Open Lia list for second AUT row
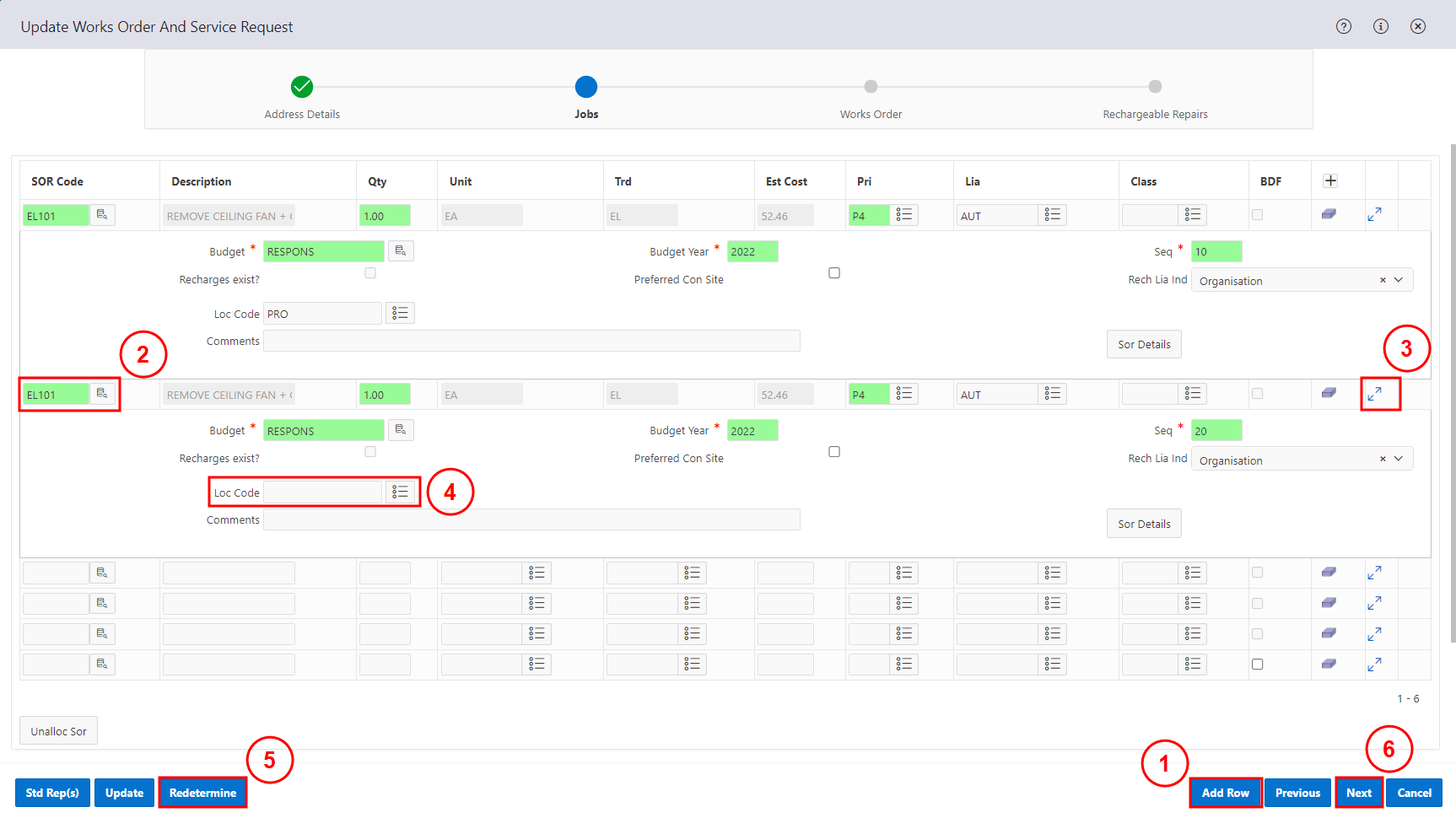The image size is (1456, 818). click(1053, 394)
